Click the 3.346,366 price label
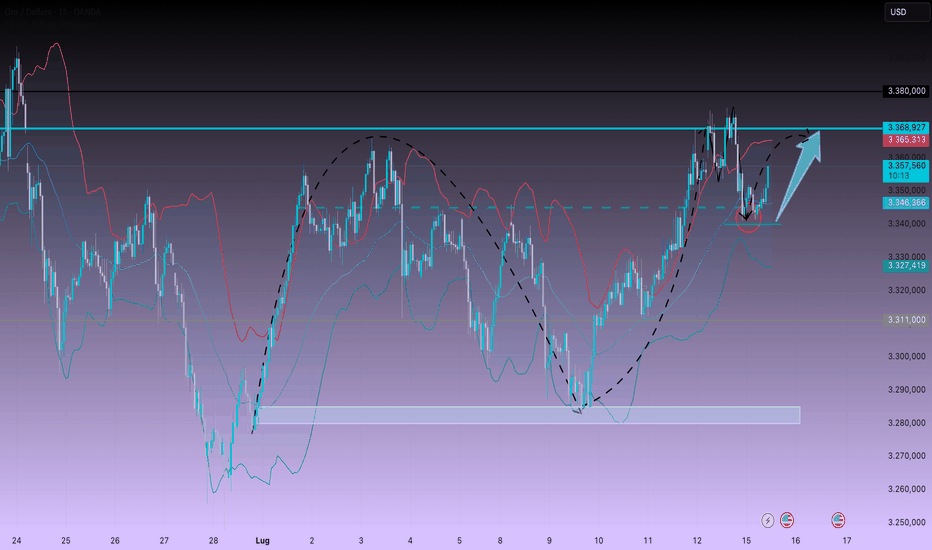932x550 pixels. coord(906,203)
